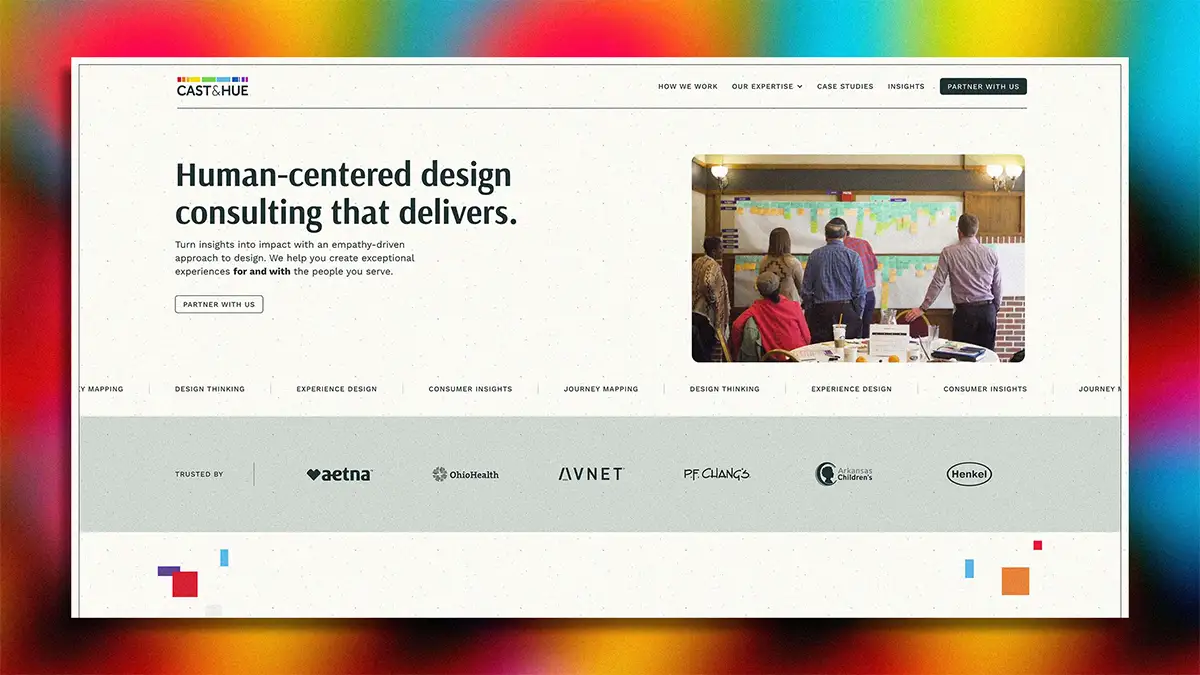Click the OhioHealth logo
1200x675 pixels.
point(465,474)
